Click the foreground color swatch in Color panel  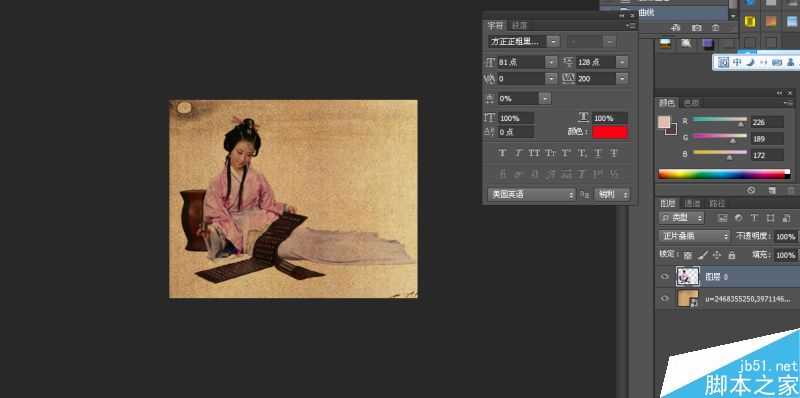pyautogui.click(x=664, y=122)
